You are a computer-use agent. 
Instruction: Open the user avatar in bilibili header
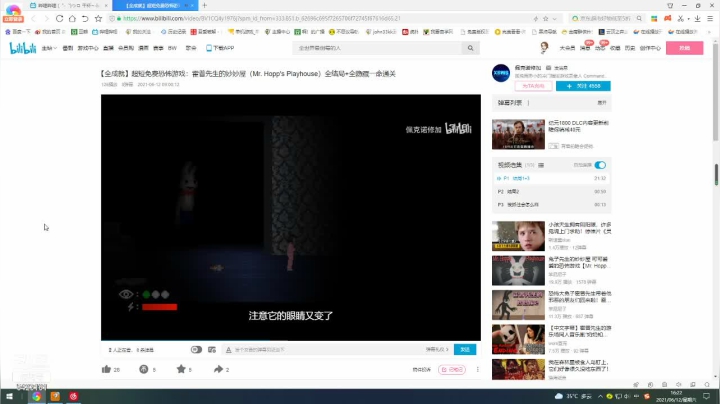tap(545, 47)
